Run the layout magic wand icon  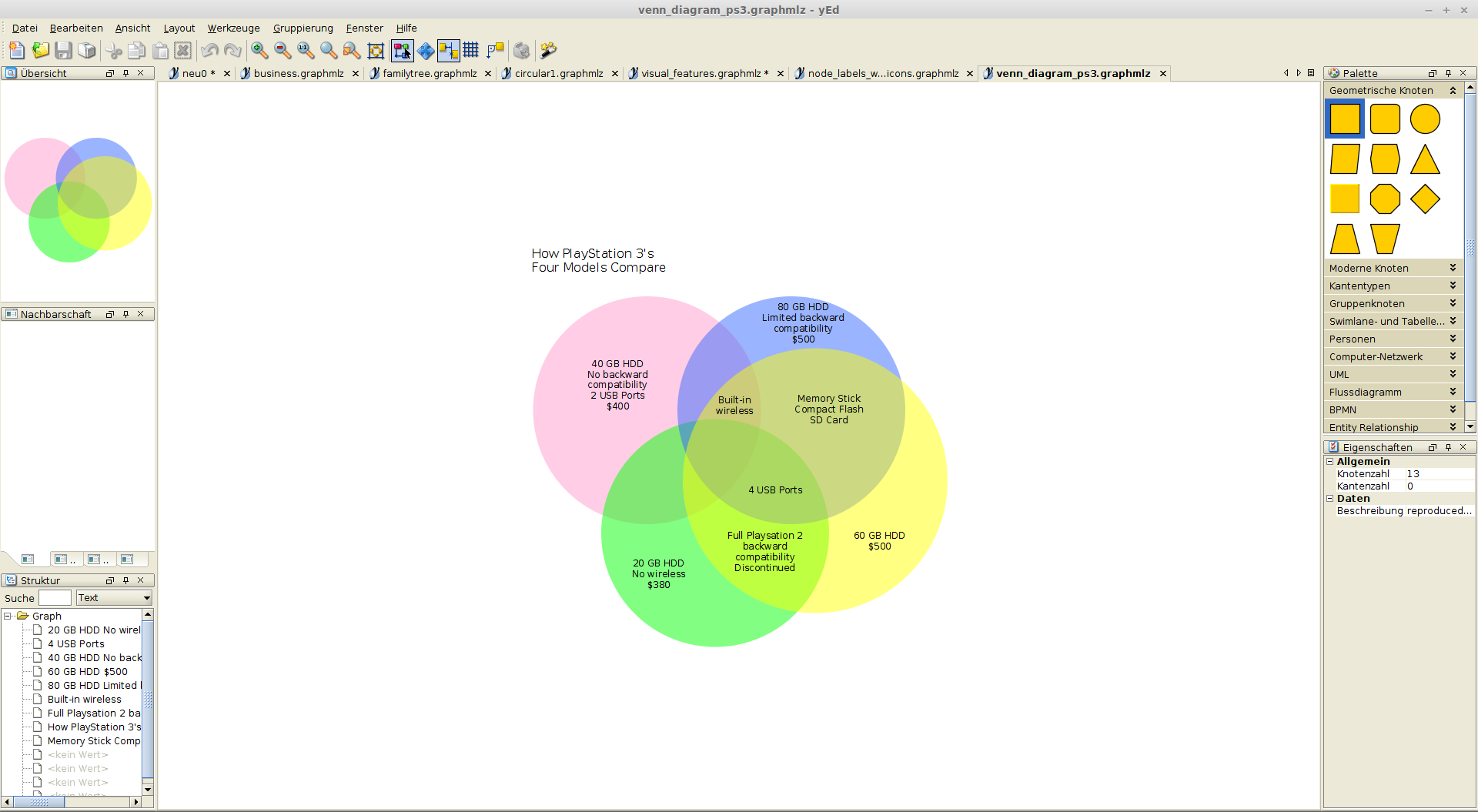(x=549, y=51)
